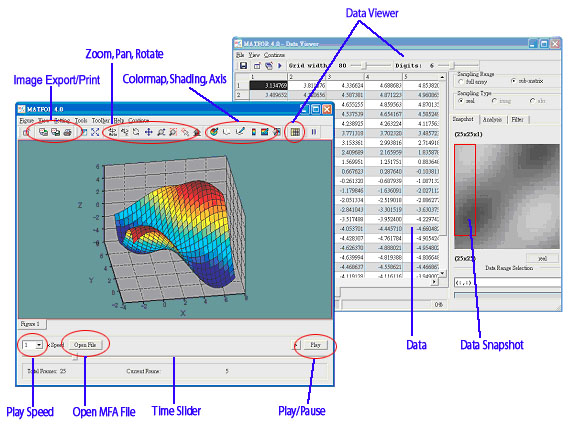This screenshot has width=570, height=427.
Task: Select the magnifier zoom tool
Action: (x=161, y=132)
